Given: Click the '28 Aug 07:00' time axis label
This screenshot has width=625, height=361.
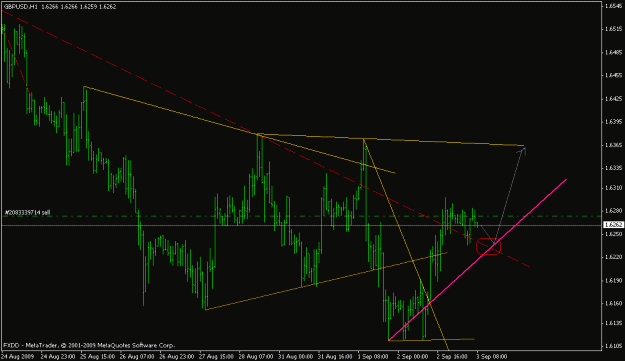Looking at the screenshot, I should (x=256, y=356).
